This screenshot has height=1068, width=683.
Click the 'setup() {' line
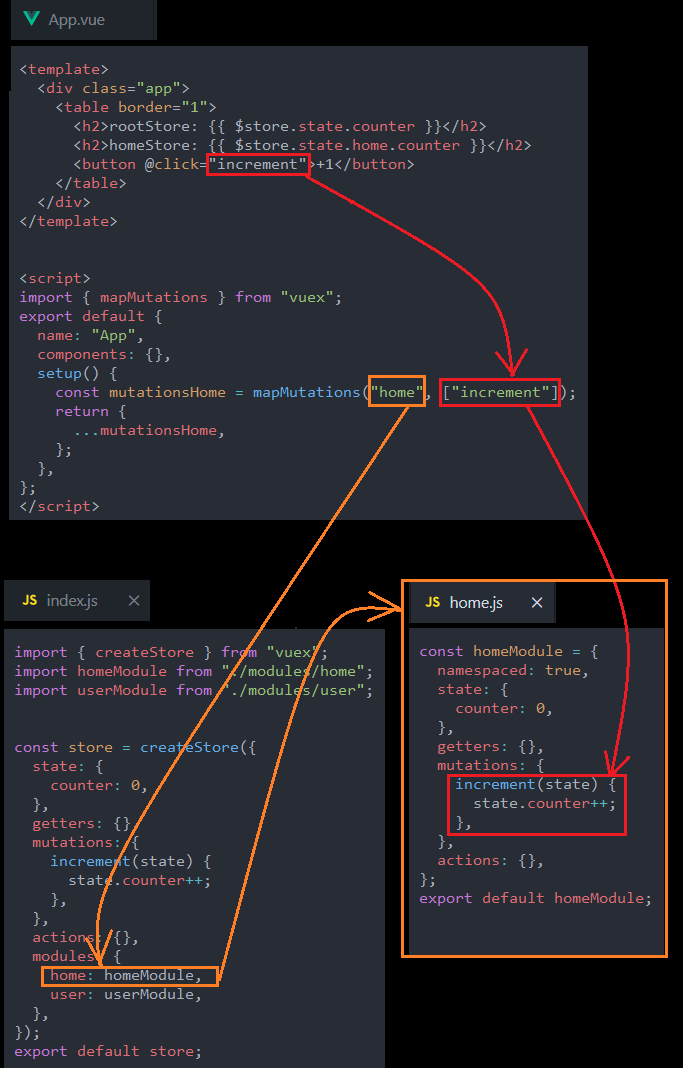coord(77,373)
